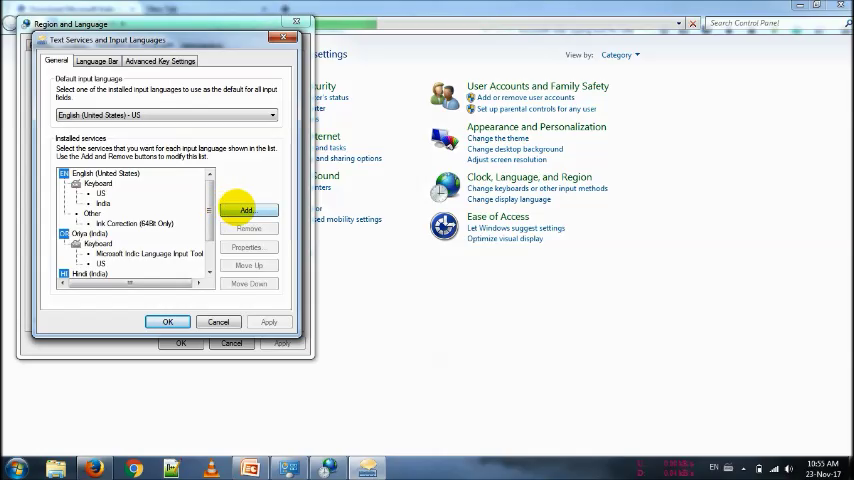Open Clock, Language, and Region category
The height and width of the screenshot is (480, 854).
[x=529, y=177]
